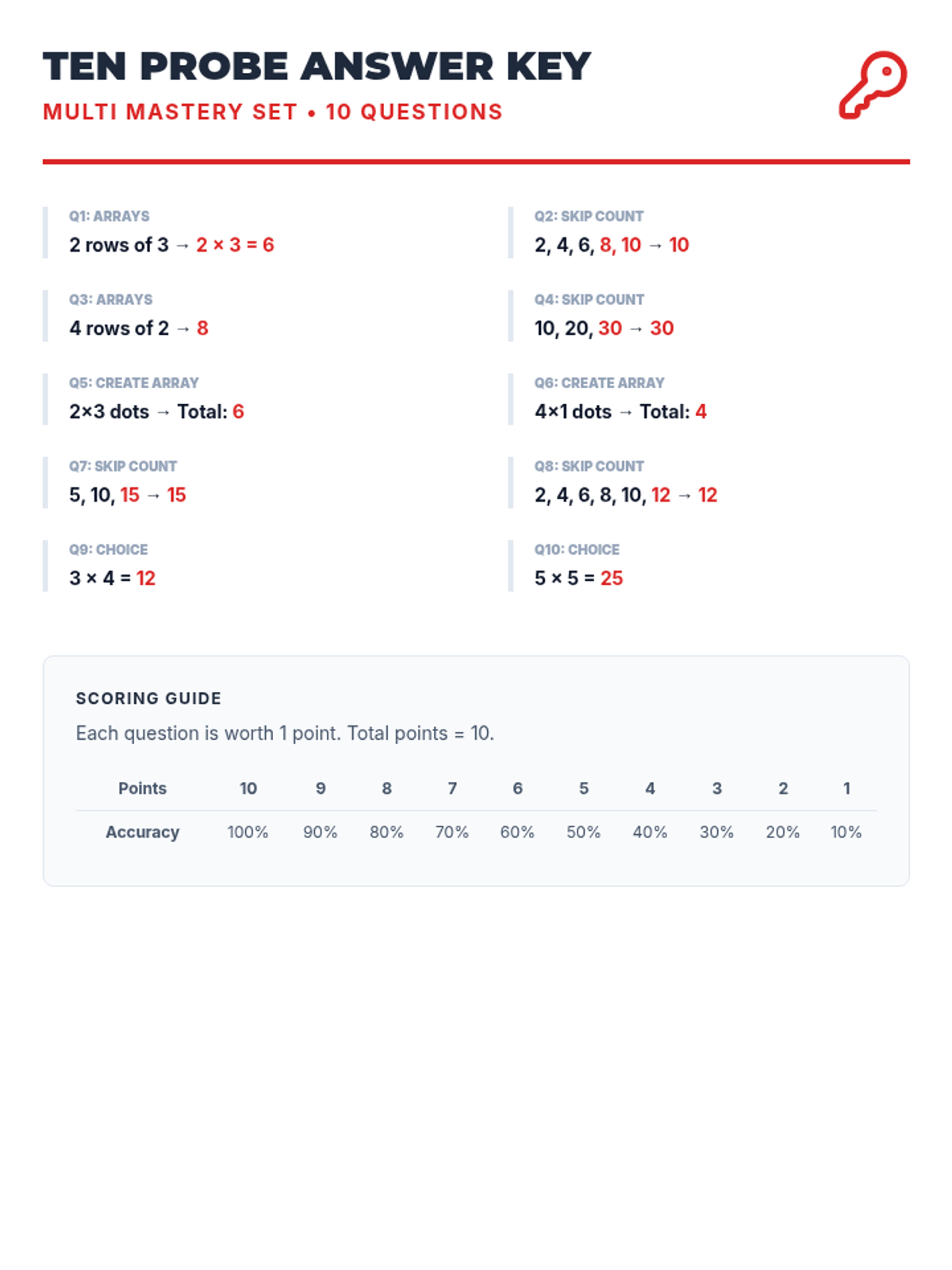This screenshot has width=952, height=1270.
Task: Click the Q10 answer 5 × 5 = 25
Action: point(578,579)
